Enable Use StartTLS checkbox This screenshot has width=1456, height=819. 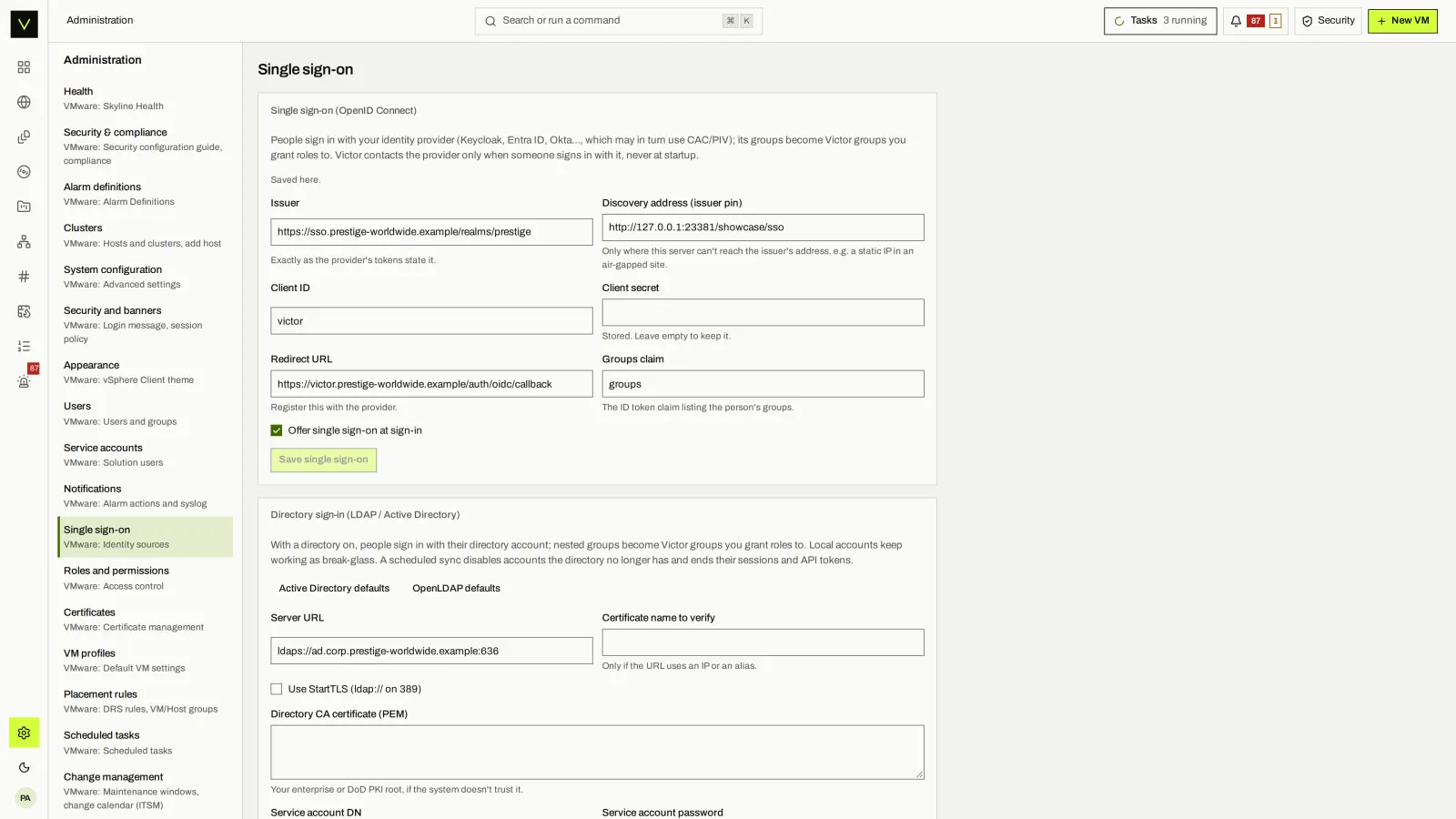[276, 689]
